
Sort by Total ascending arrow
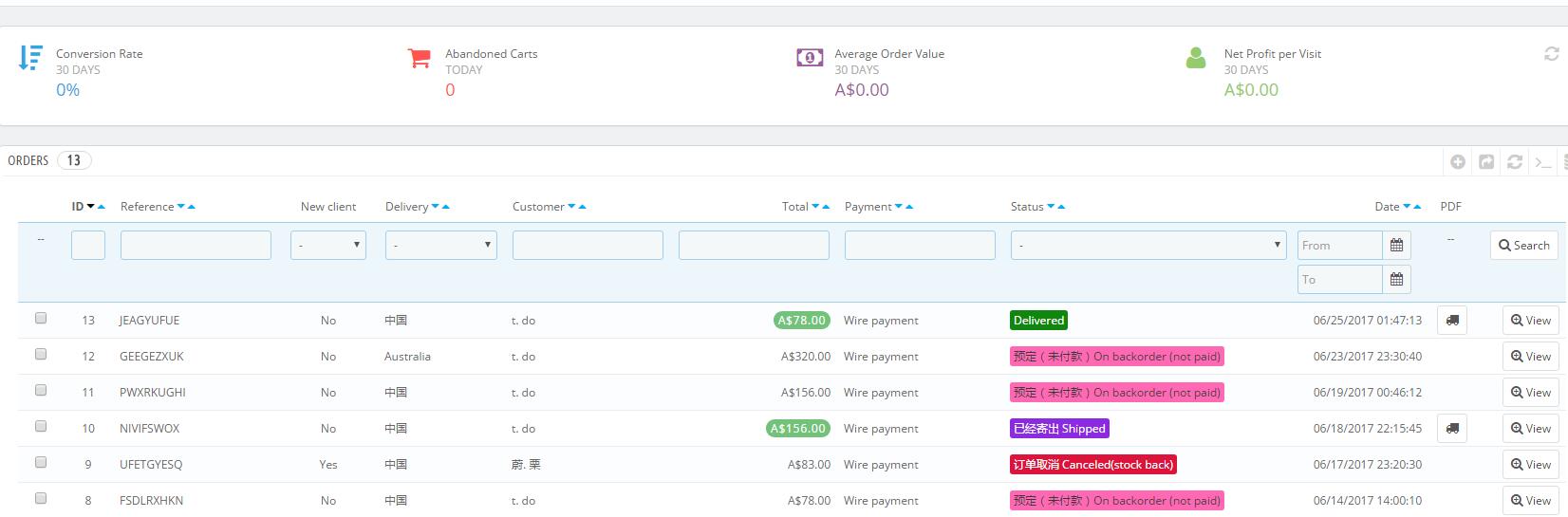pyautogui.click(x=826, y=207)
